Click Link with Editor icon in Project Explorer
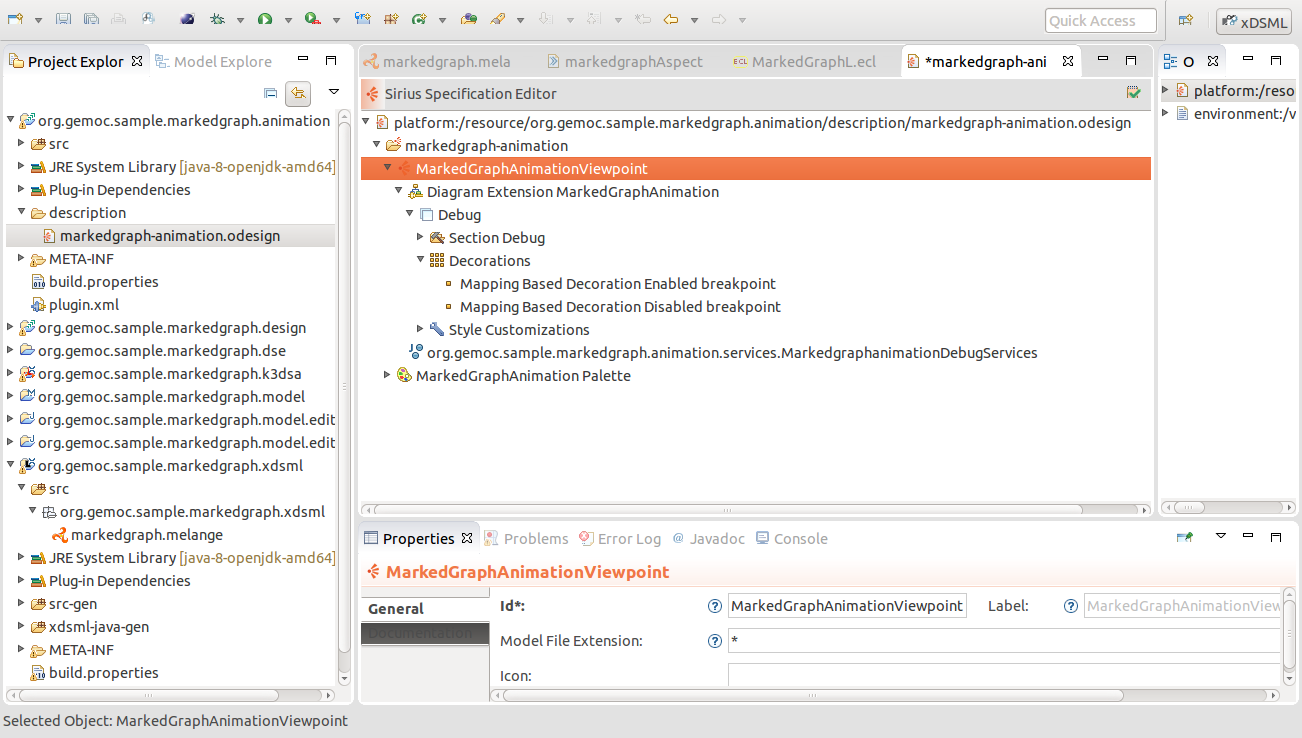This screenshot has width=1302, height=738. point(298,93)
